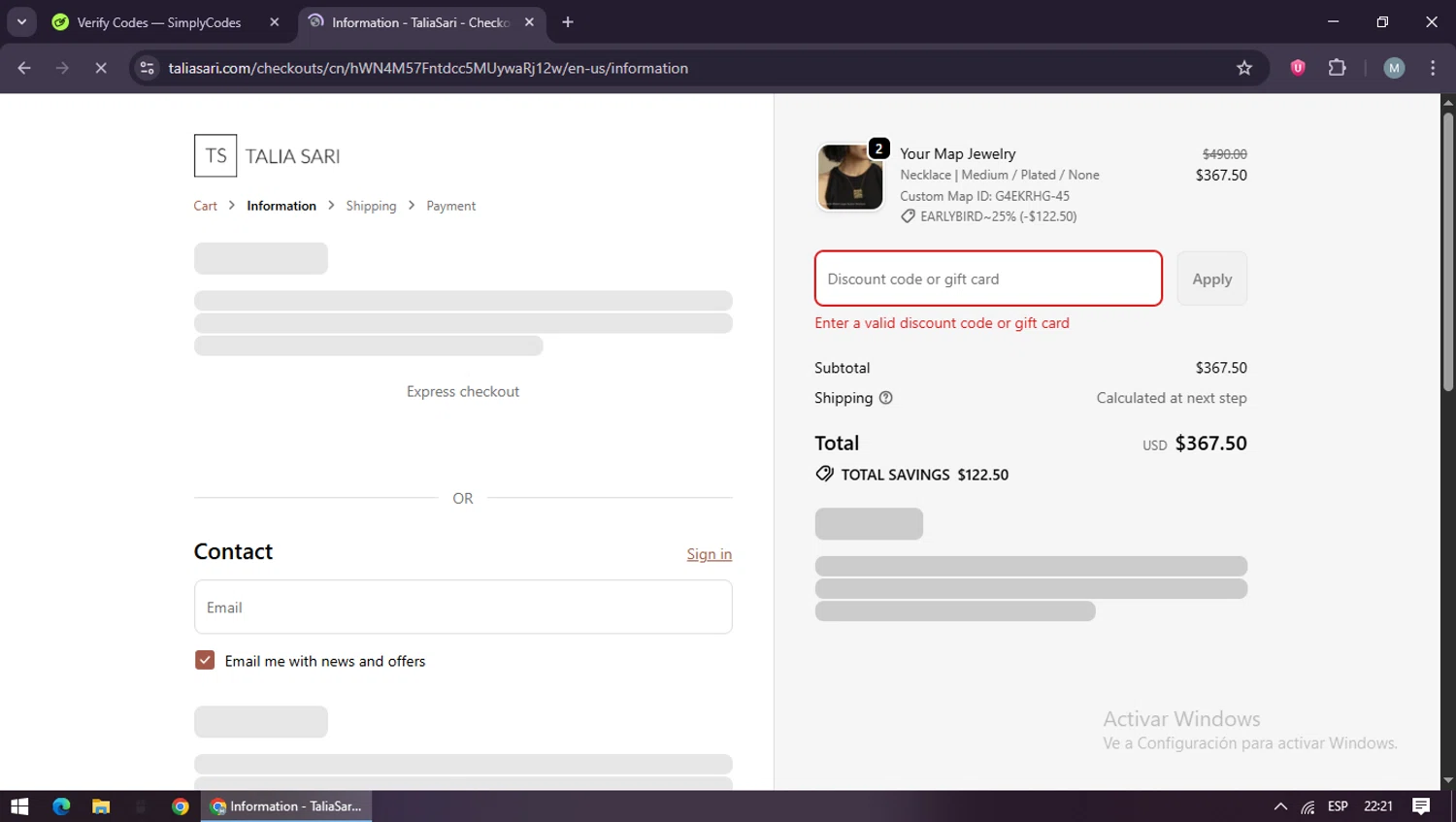Viewport: 1456px width, 822px height.
Task: Switch to Verify Codes SimplyCodes tab
Action: click(x=158, y=22)
